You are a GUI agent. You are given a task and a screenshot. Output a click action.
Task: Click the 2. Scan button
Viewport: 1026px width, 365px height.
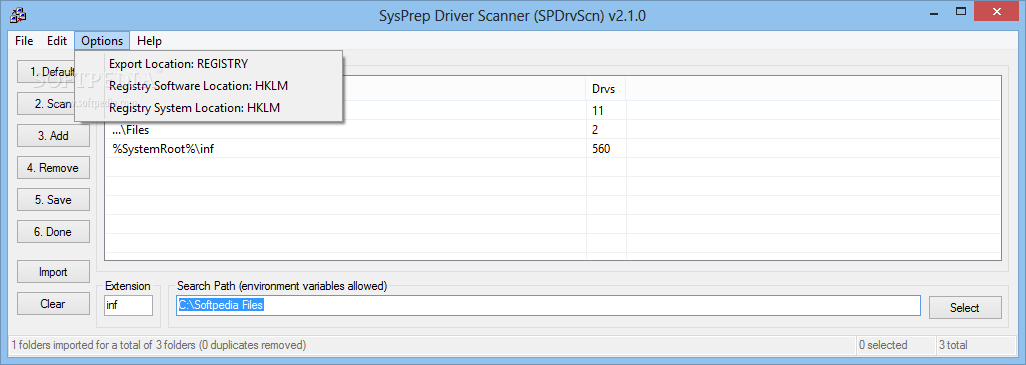click(46, 104)
